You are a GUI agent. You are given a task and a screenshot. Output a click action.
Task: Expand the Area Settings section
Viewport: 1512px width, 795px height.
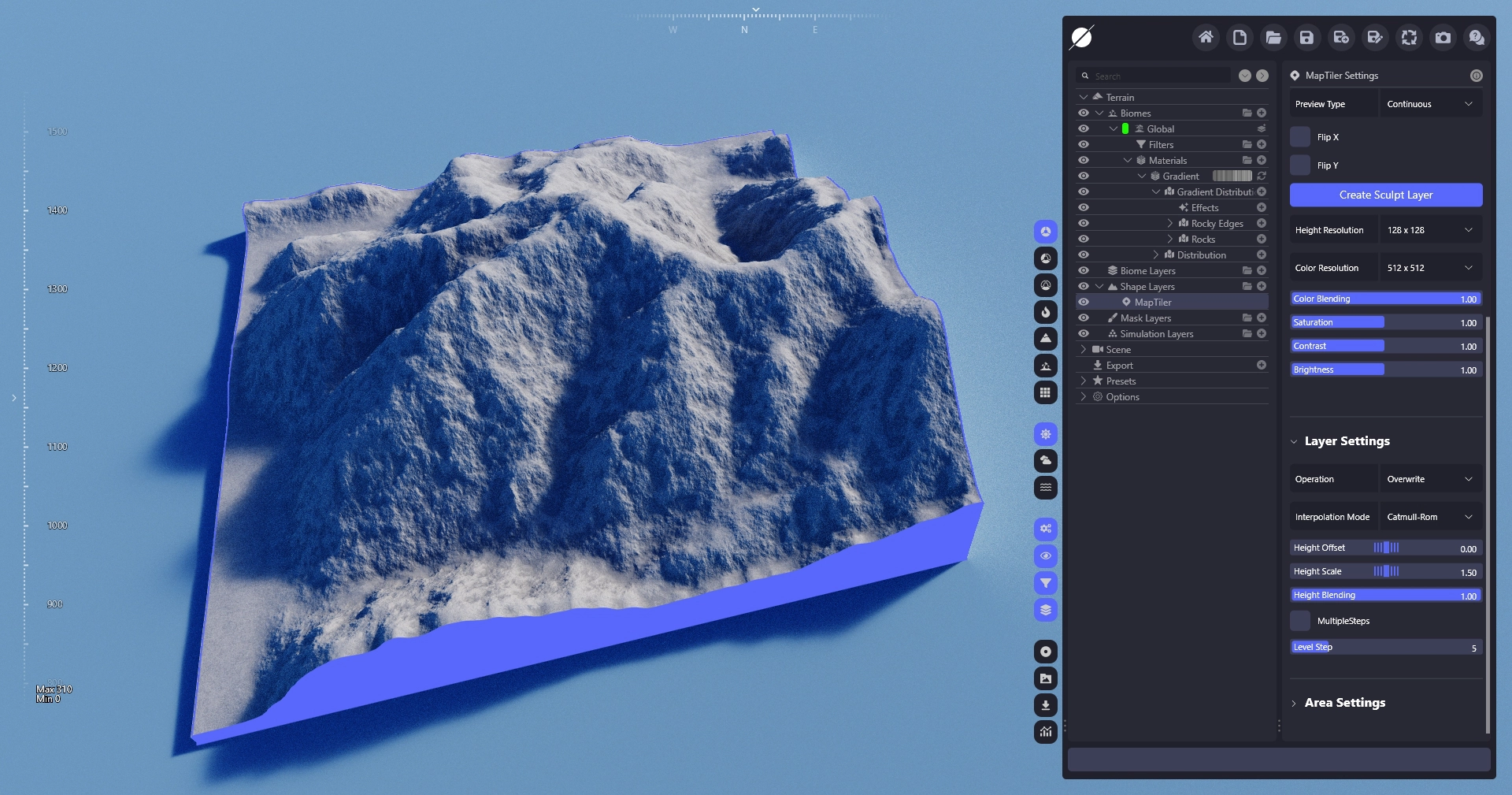pyautogui.click(x=1344, y=703)
